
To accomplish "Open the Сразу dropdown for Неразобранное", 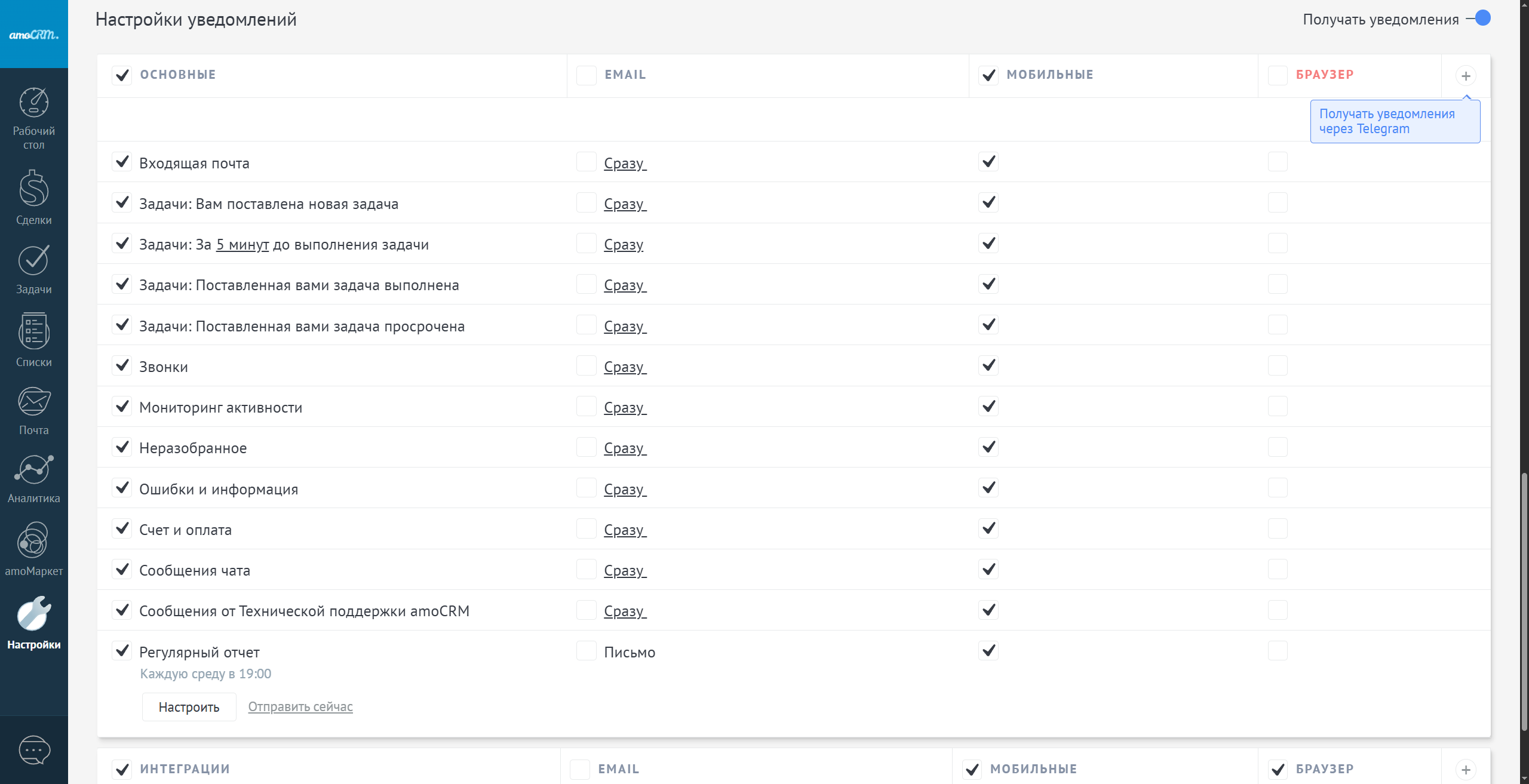I will (x=625, y=448).
